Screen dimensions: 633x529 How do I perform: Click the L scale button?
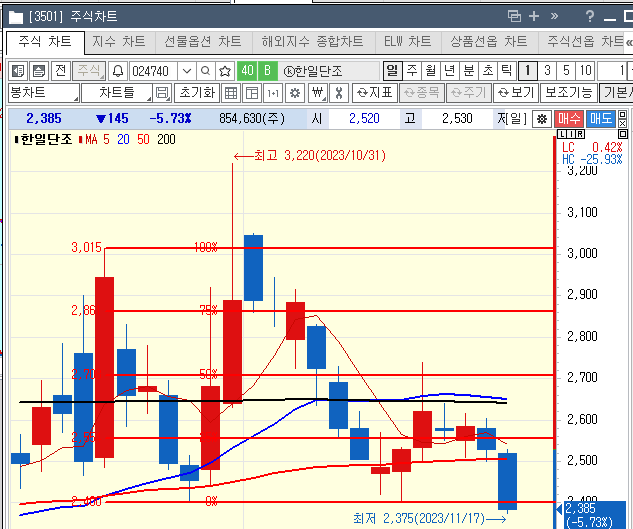(x=562, y=134)
